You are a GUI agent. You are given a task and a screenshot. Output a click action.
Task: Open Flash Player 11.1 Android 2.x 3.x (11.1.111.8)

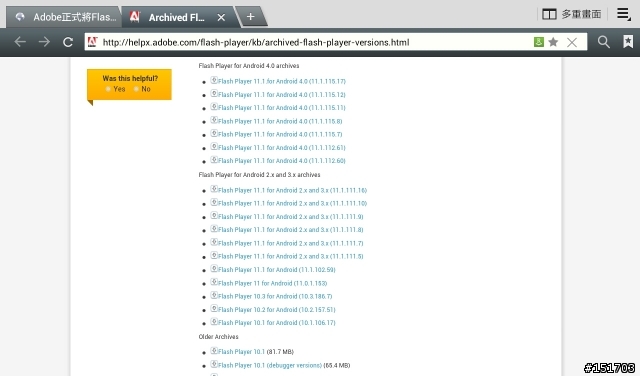coord(291,230)
